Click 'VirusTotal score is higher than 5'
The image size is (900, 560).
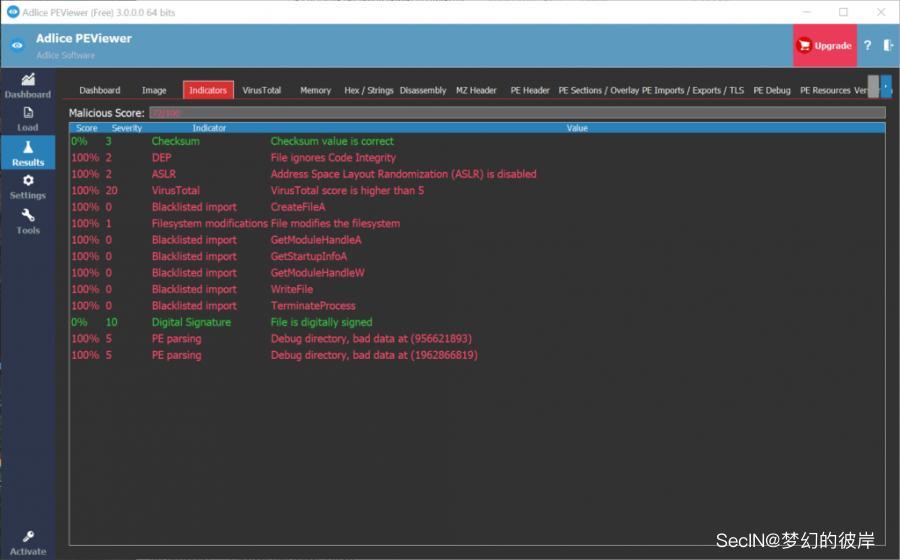347,190
